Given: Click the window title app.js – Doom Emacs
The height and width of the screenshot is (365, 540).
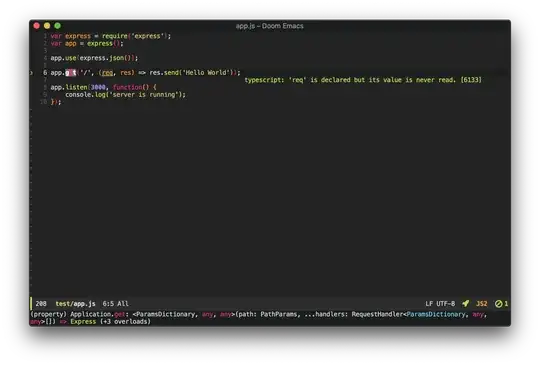Looking at the screenshot, I should click(x=269, y=26).
